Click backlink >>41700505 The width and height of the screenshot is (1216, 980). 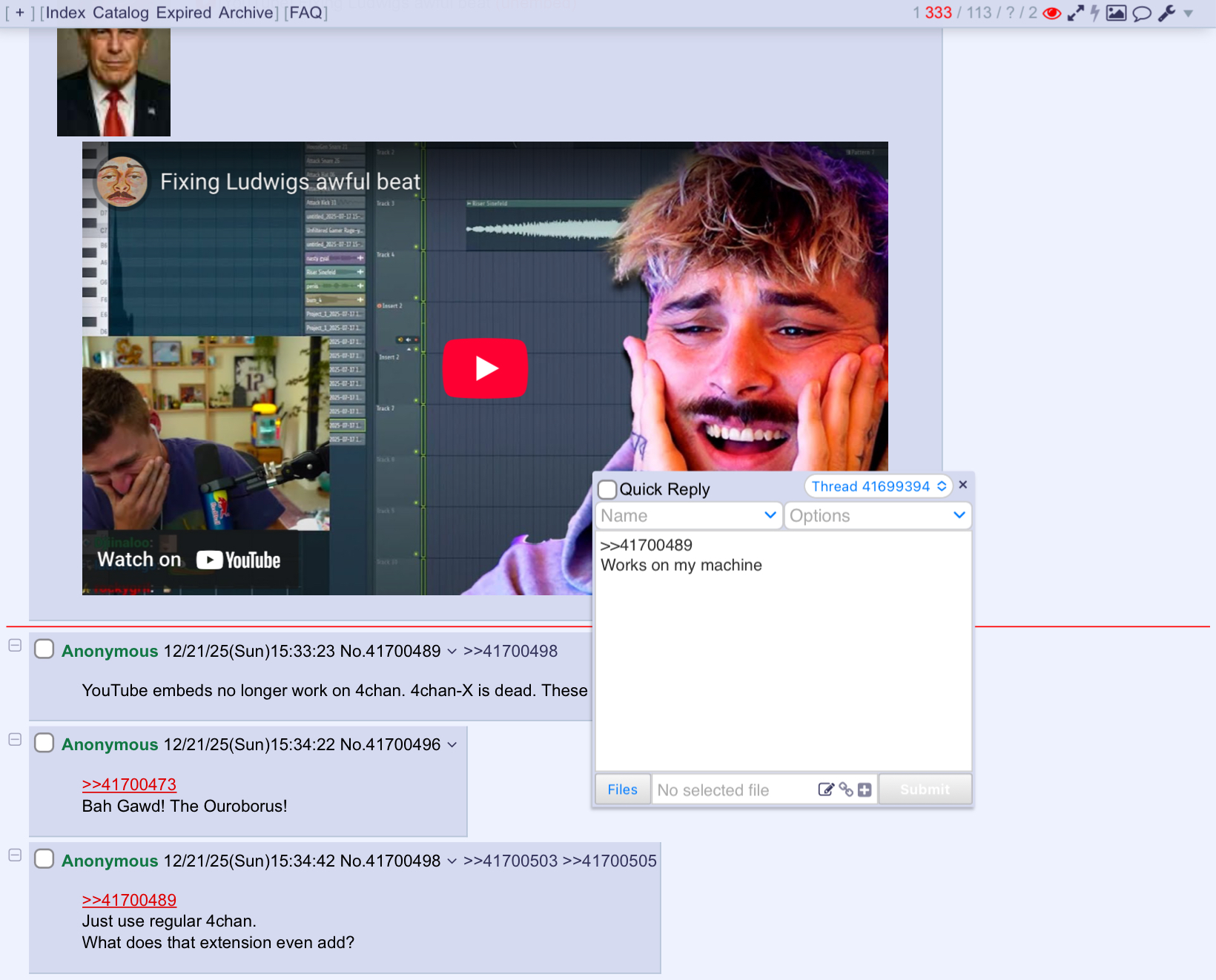(x=609, y=861)
